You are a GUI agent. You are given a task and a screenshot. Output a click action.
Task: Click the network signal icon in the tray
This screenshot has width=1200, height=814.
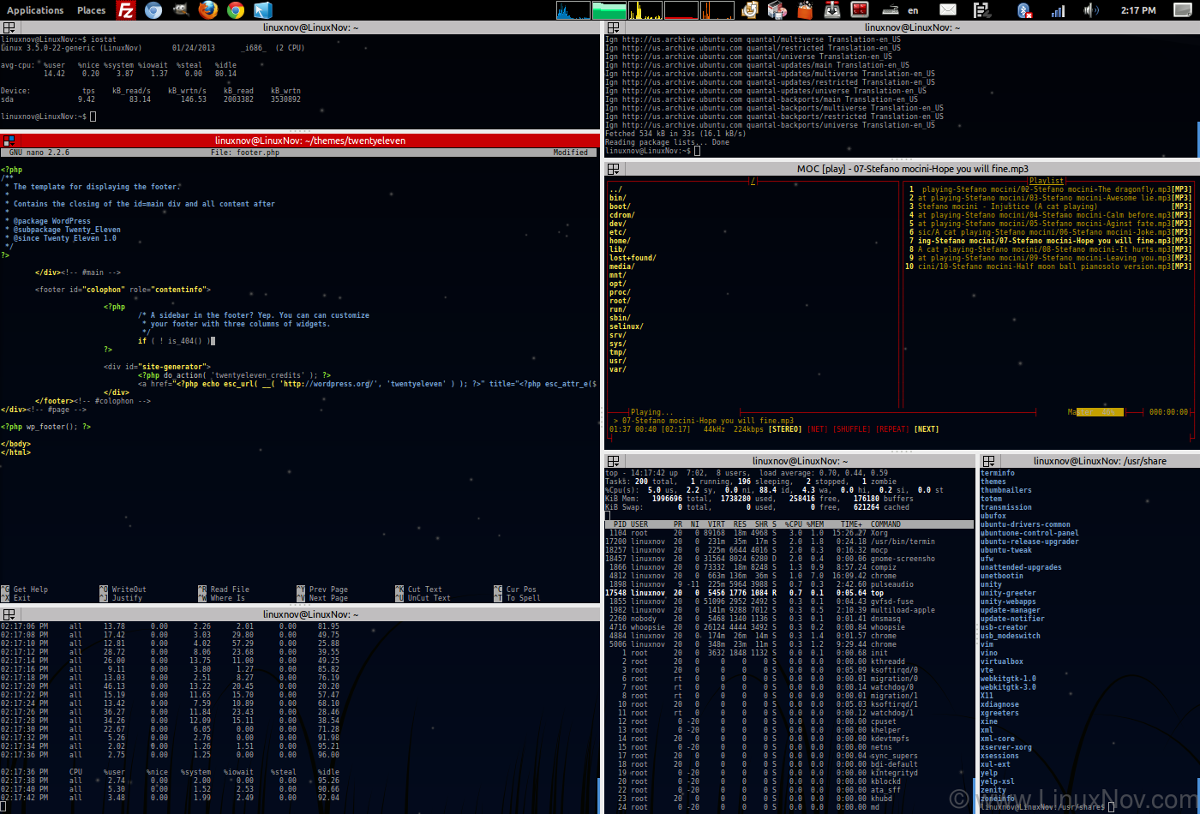[1057, 11]
